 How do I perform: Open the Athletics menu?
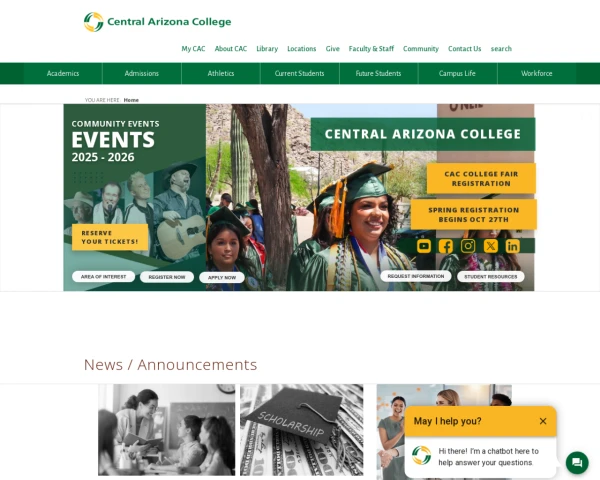[x=221, y=73]
